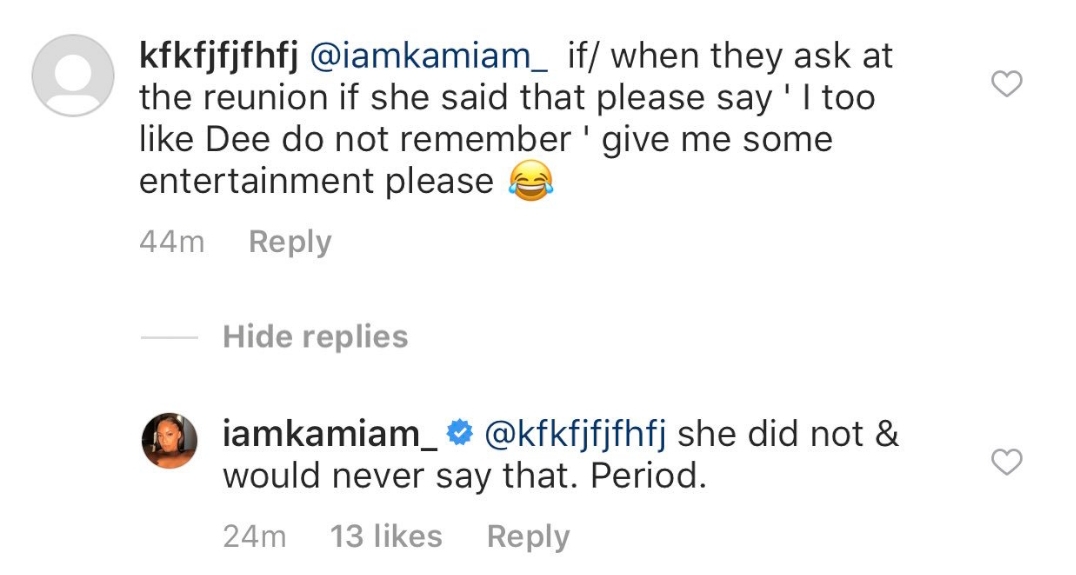The image size is (1076, 575).
Task: Click the 'entertainment please' comment text
Action: click(x=316, y=182)
